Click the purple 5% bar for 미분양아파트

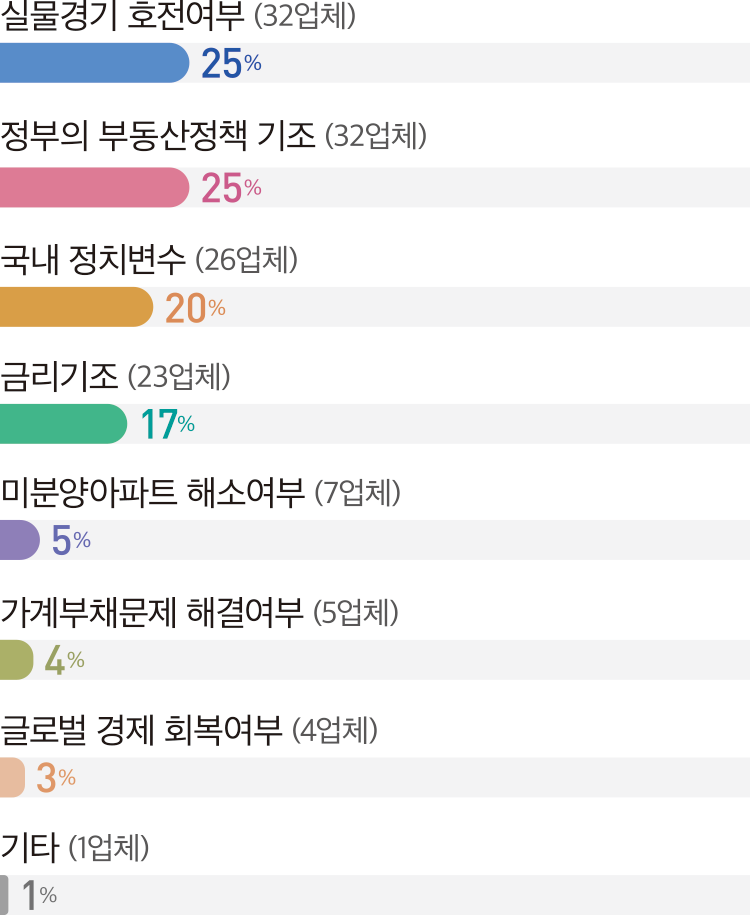(20, 540)
